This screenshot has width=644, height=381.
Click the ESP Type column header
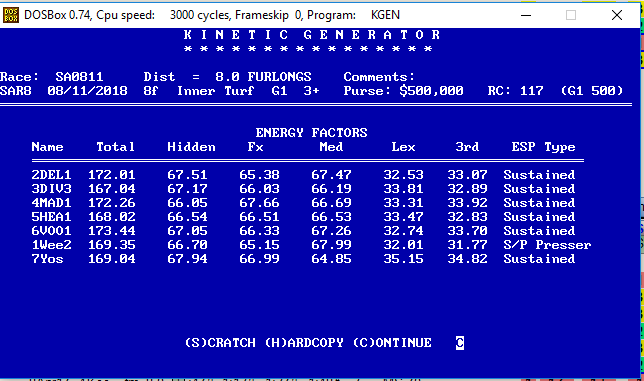coord(543,147)
